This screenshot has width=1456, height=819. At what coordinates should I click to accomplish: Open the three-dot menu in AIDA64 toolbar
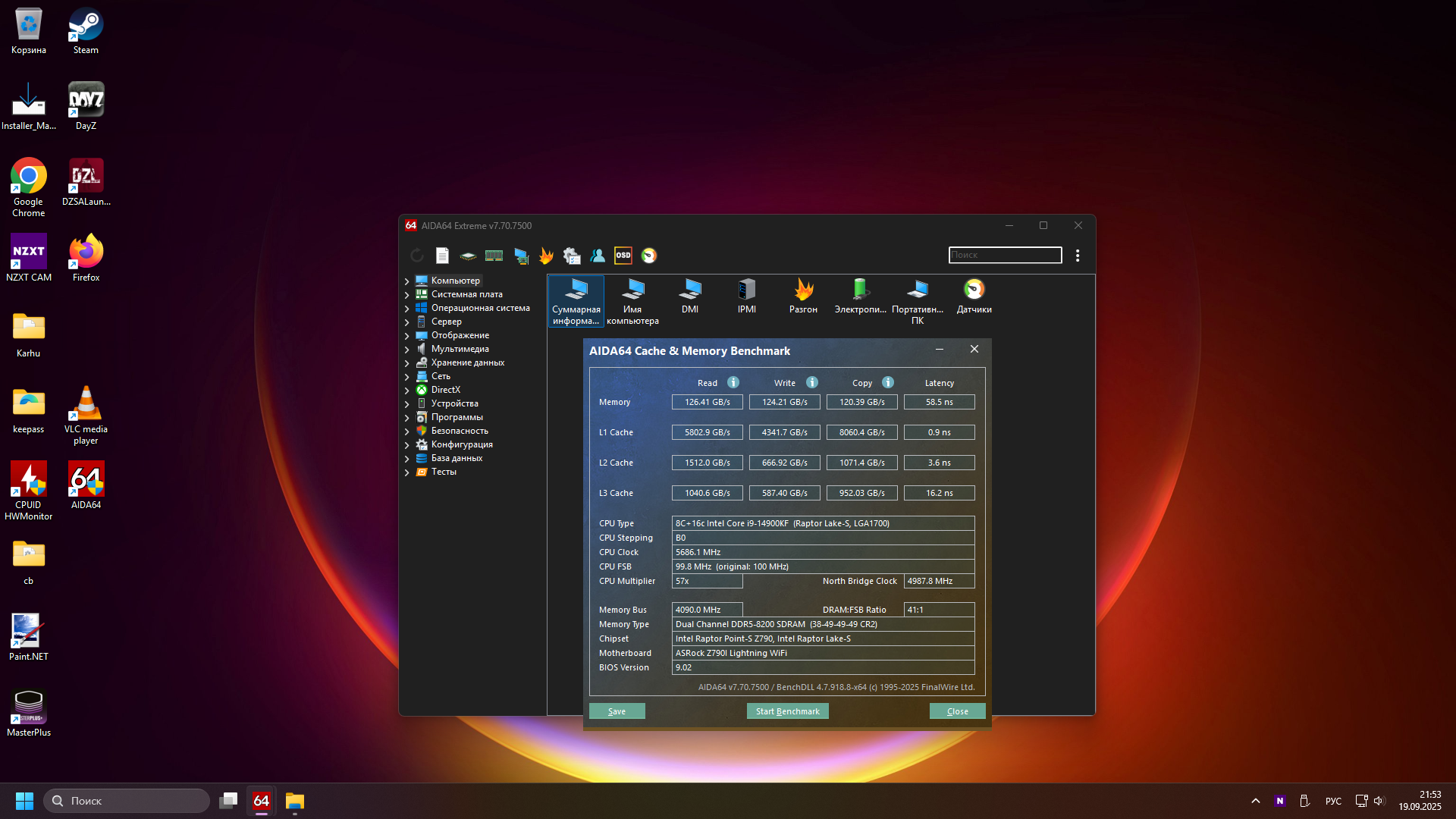pos(1078,256)
